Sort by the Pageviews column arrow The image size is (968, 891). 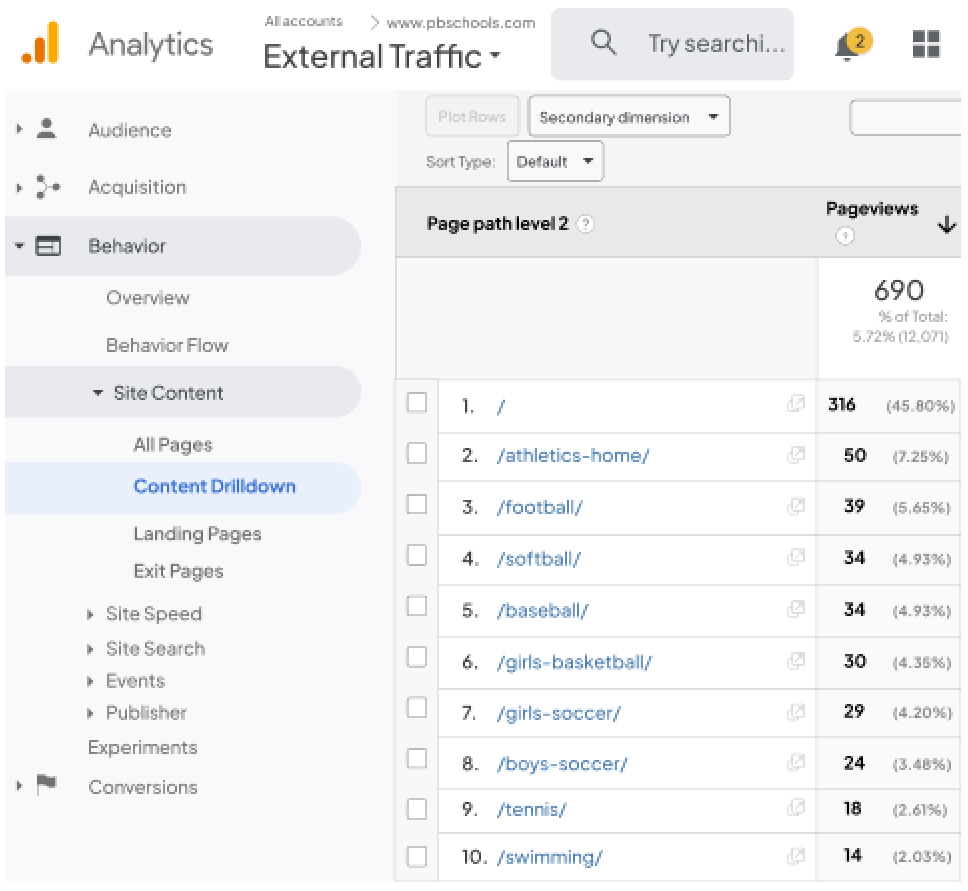point(946,225)
